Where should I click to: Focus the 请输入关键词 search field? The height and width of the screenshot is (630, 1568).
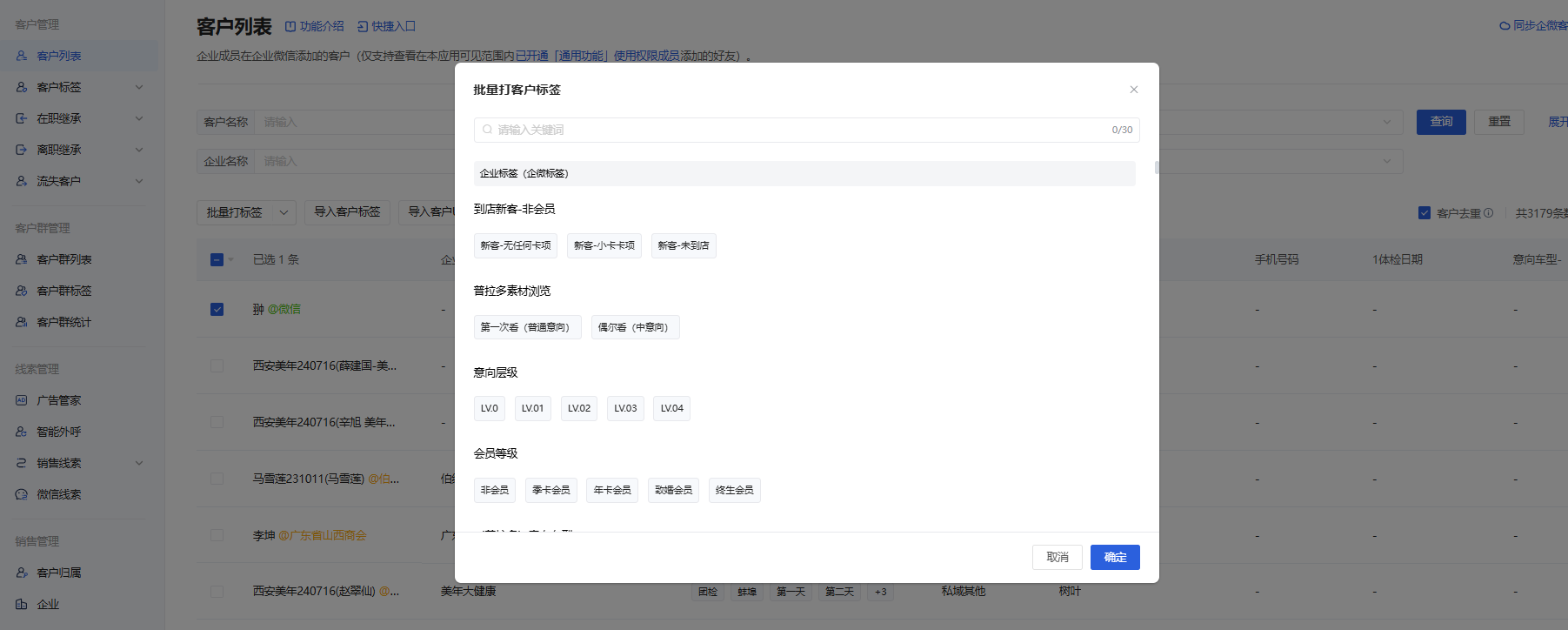(807, 130)
